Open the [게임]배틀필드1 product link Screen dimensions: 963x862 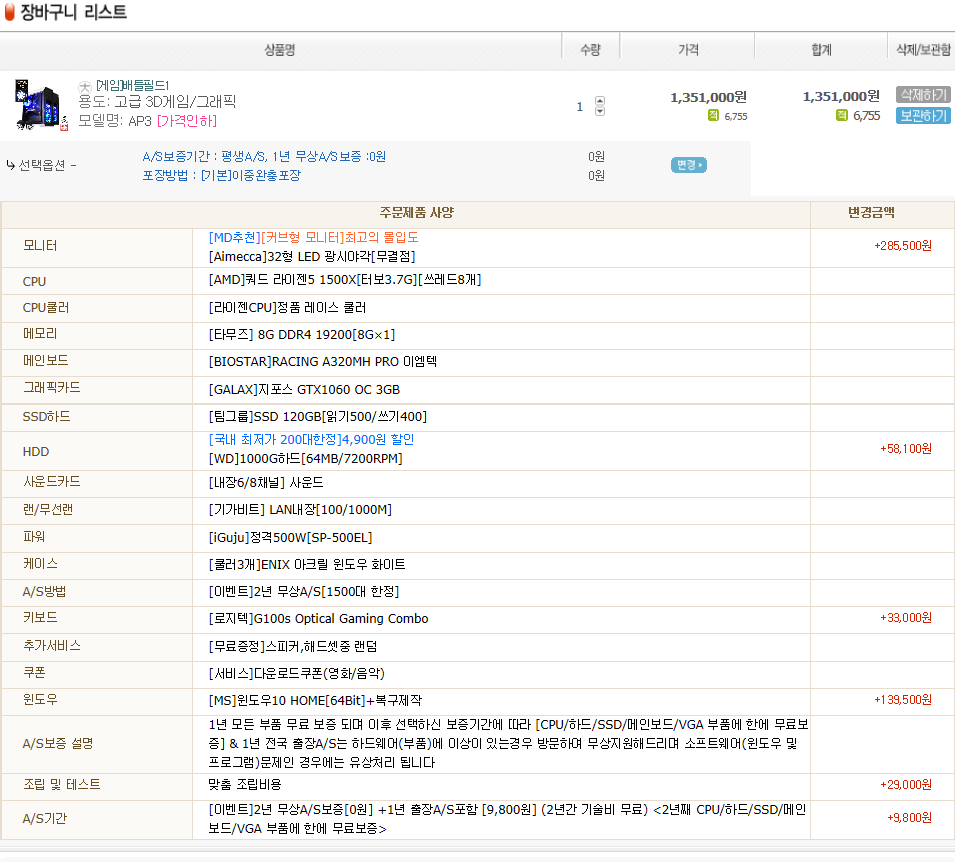click(x=133, y=85)
